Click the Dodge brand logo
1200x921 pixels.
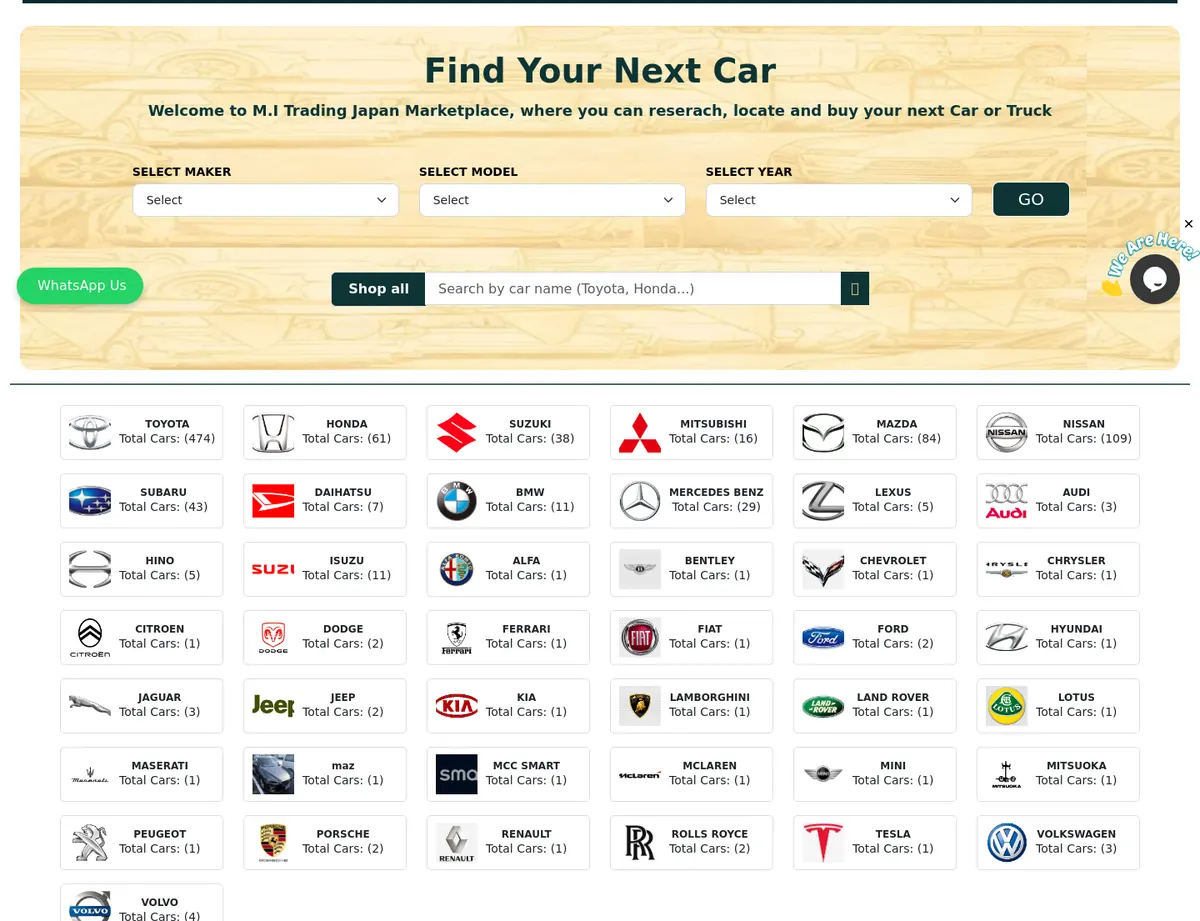273,638
